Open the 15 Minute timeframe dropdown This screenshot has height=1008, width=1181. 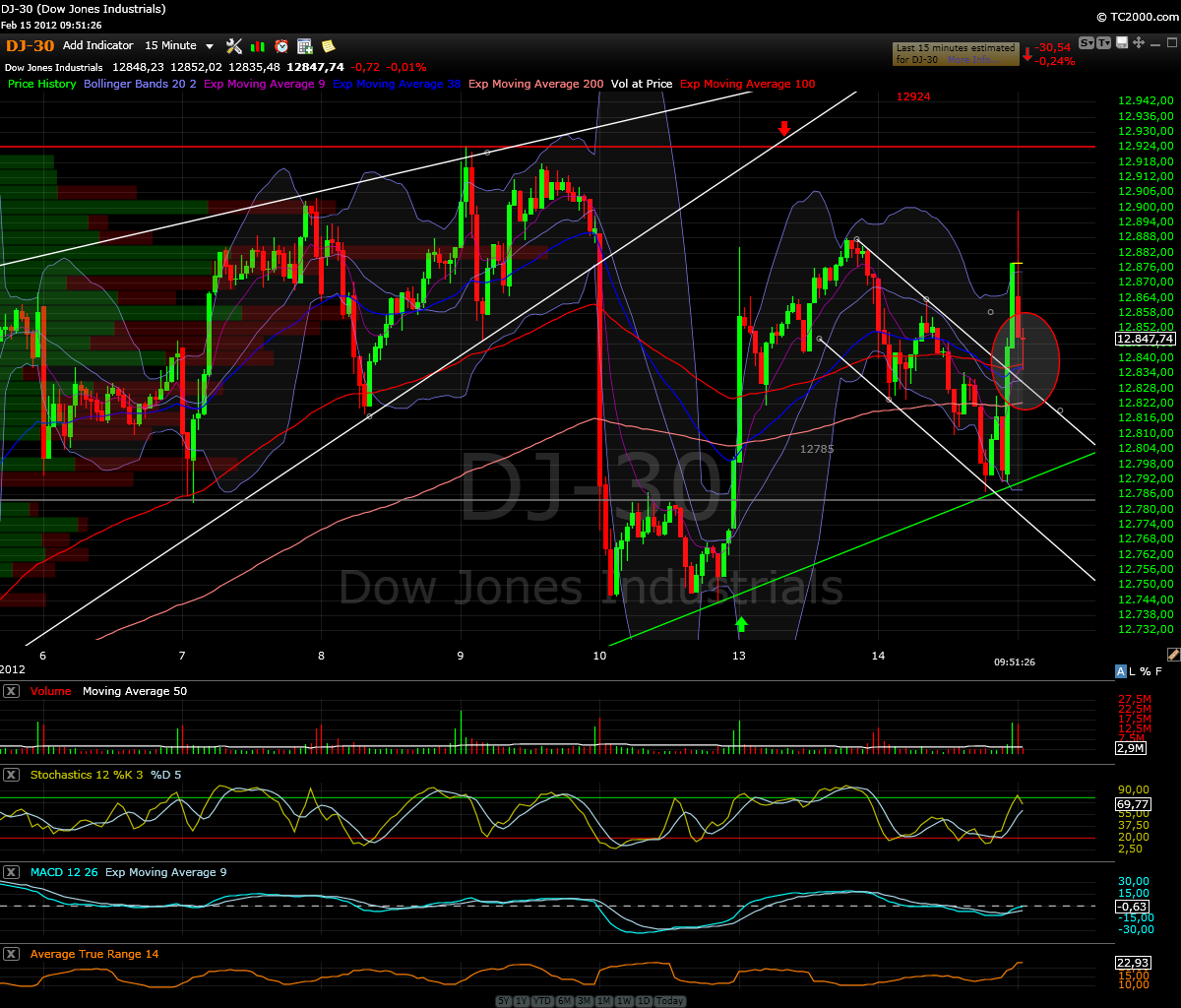click(x=179, y=45)
